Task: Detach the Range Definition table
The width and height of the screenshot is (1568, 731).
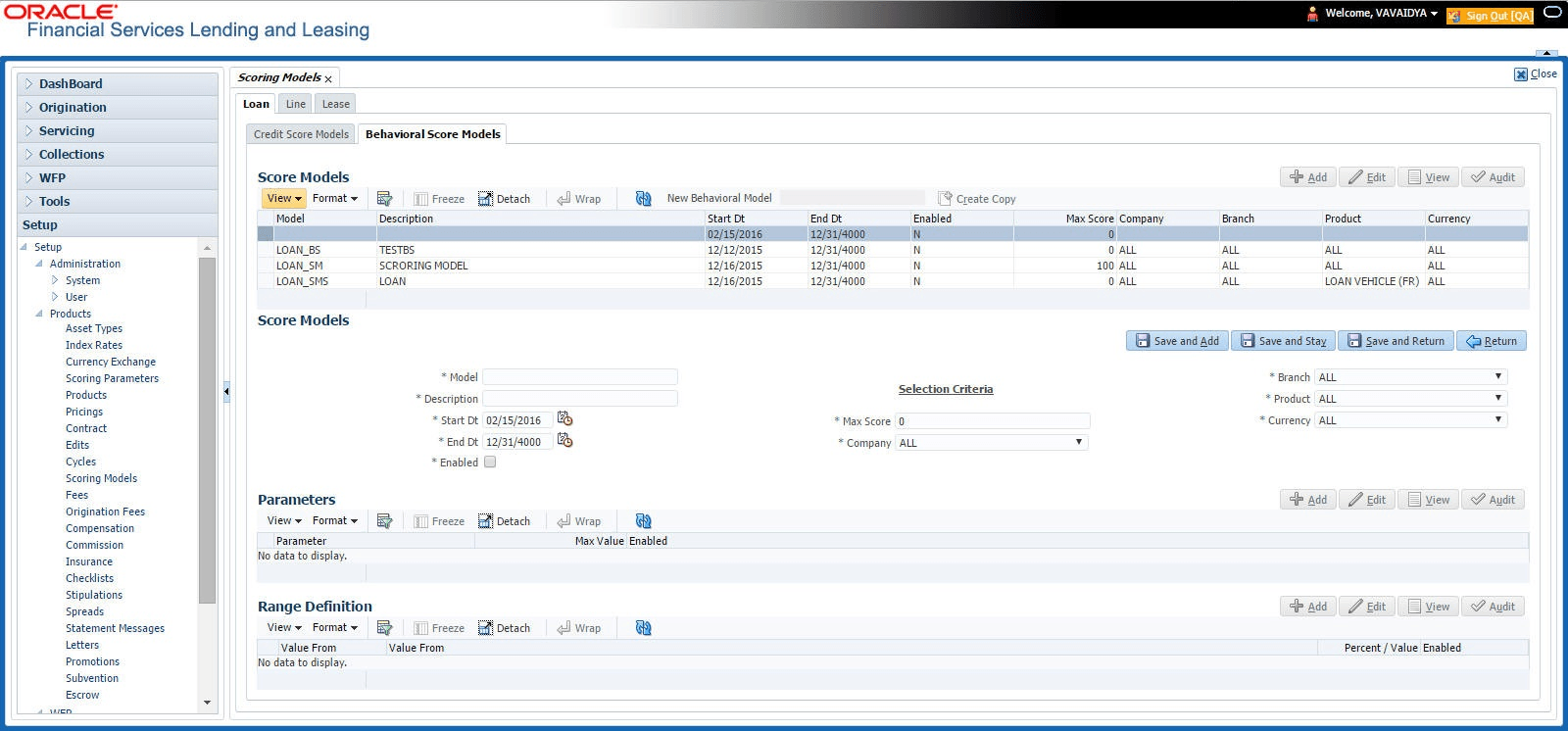Action: [505, 628]
